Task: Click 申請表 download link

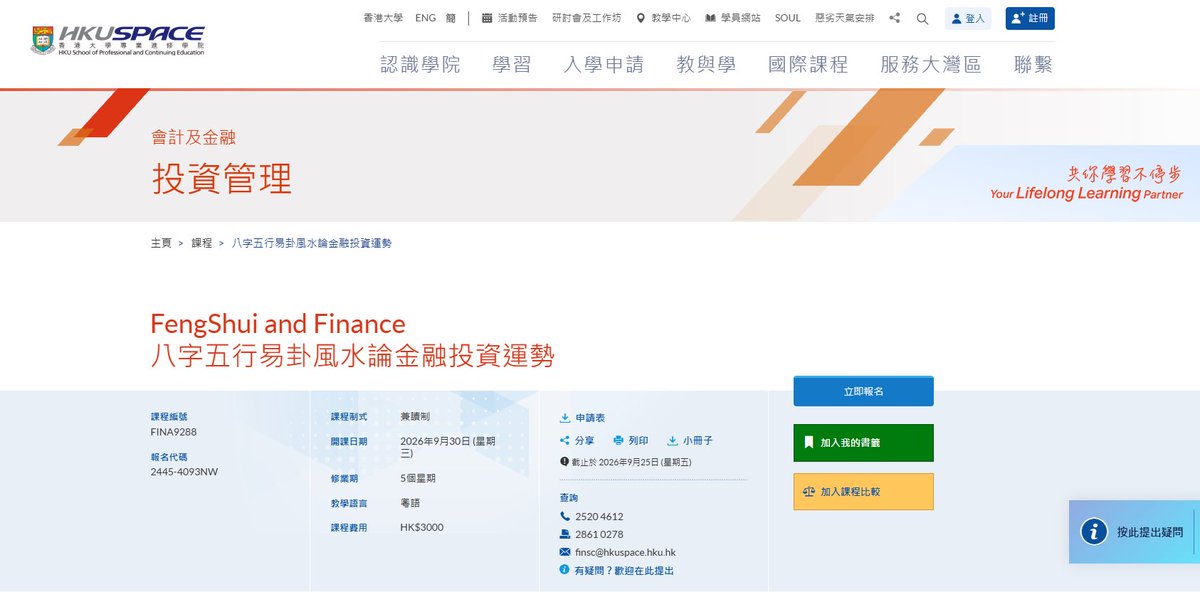Action: [x=590, y=417]
